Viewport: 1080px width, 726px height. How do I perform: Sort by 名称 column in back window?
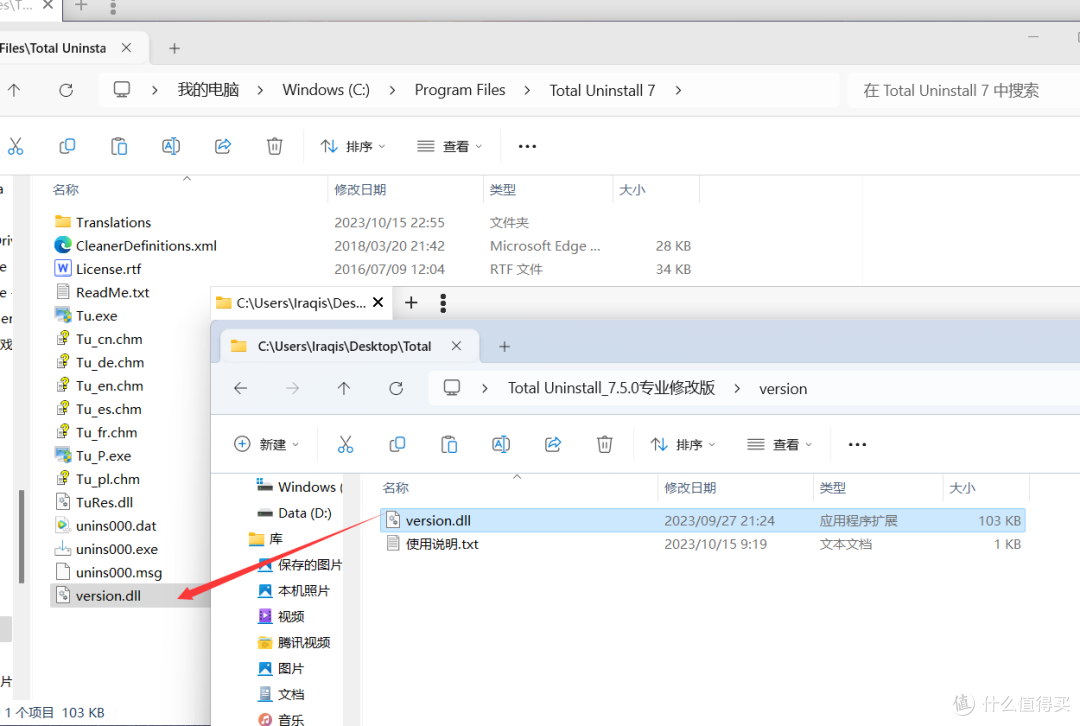(65, 189)
